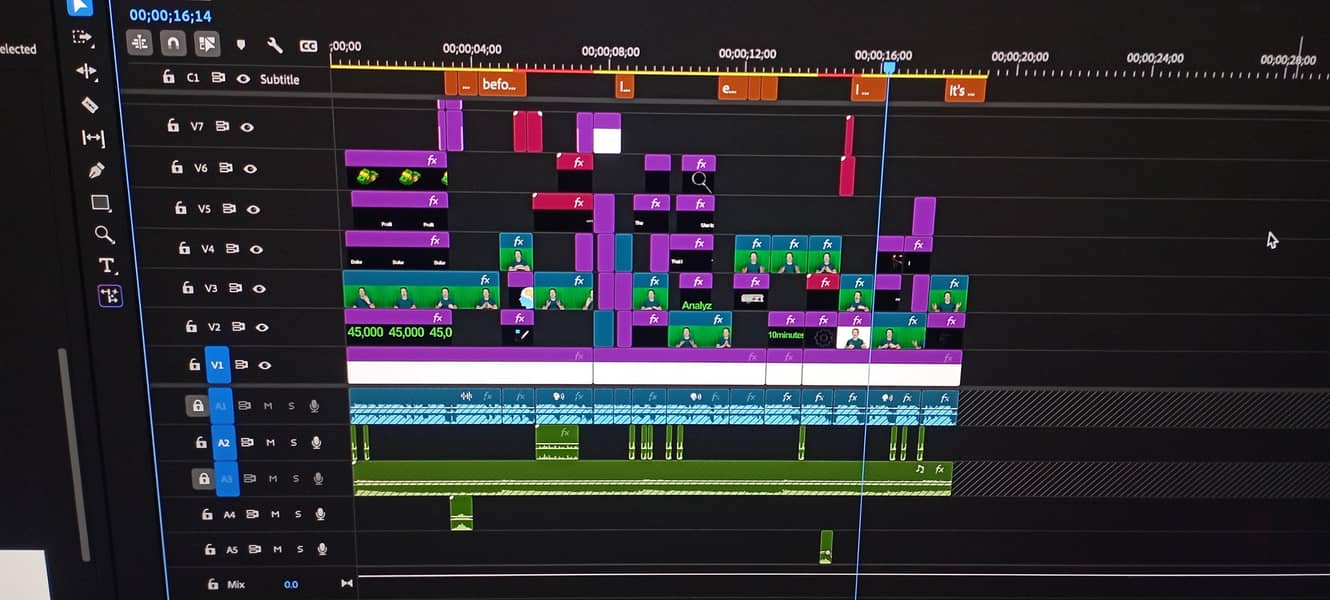Screen dimensions: 1330x600
Task: Hide the Subtitle caption track
Action: tap(243, 78)
